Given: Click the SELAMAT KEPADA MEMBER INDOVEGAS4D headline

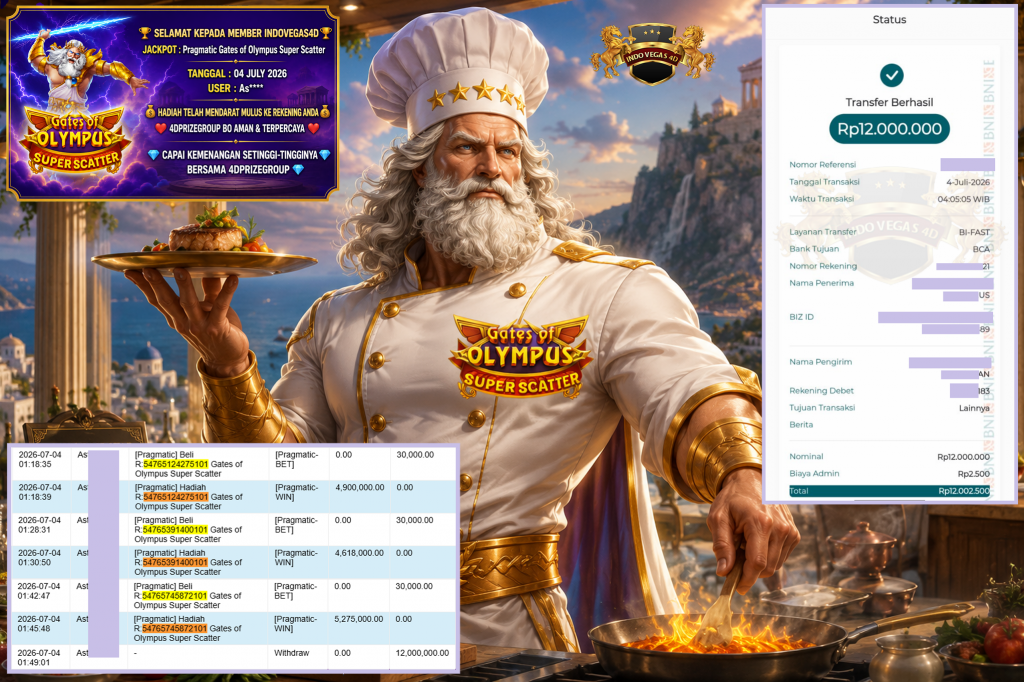Looking at the screenshot, I should coord(235,33).
